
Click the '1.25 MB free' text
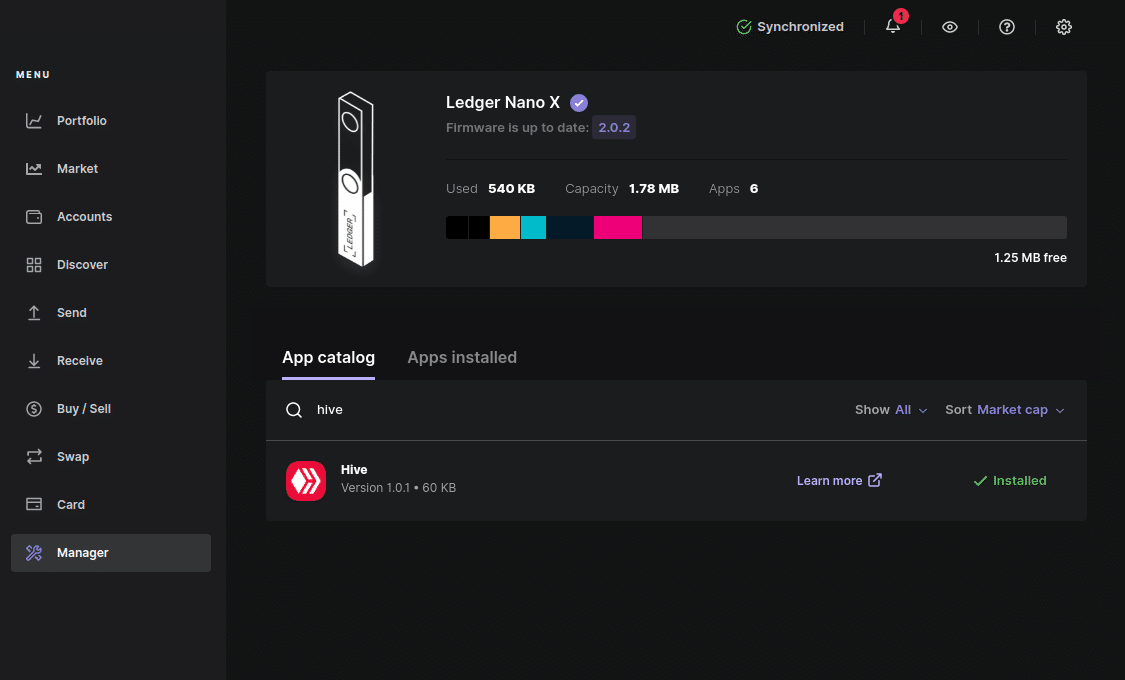[x=1030, y=258]
